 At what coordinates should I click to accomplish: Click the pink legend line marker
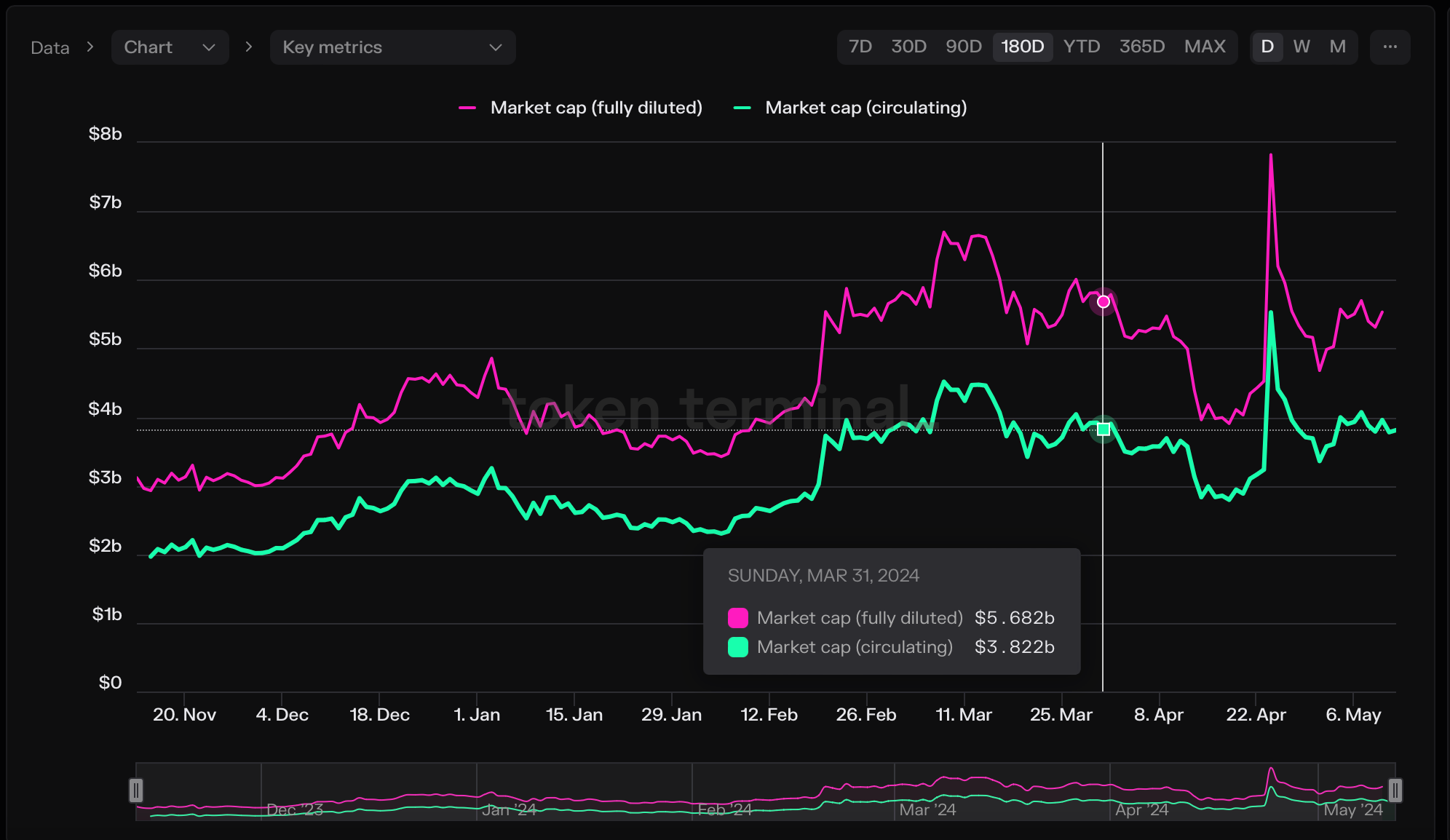(467, 108)
